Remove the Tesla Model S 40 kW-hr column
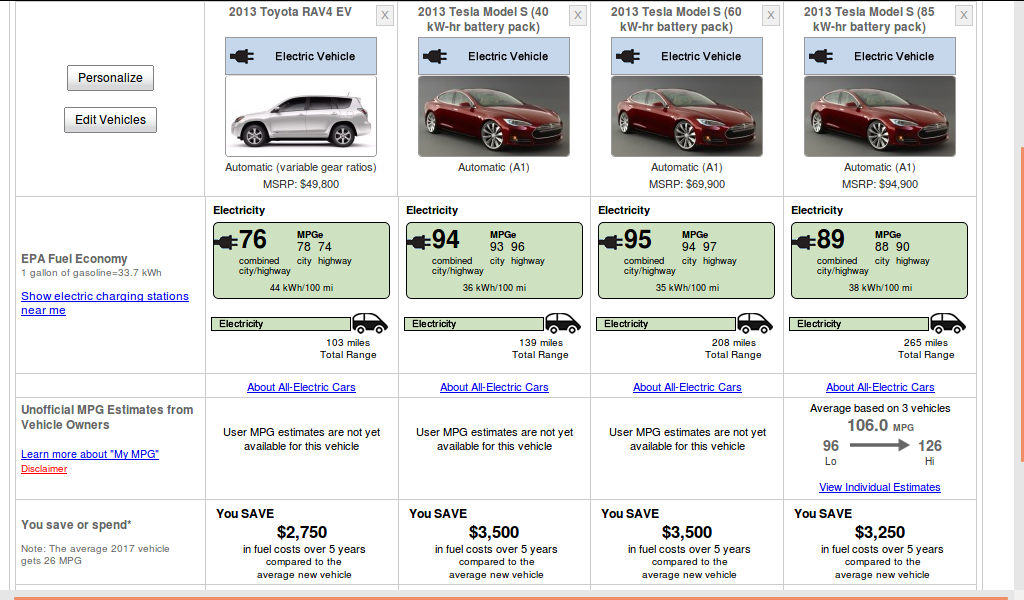This screenshot has width=1024, height=600. [x=578, y=16]
